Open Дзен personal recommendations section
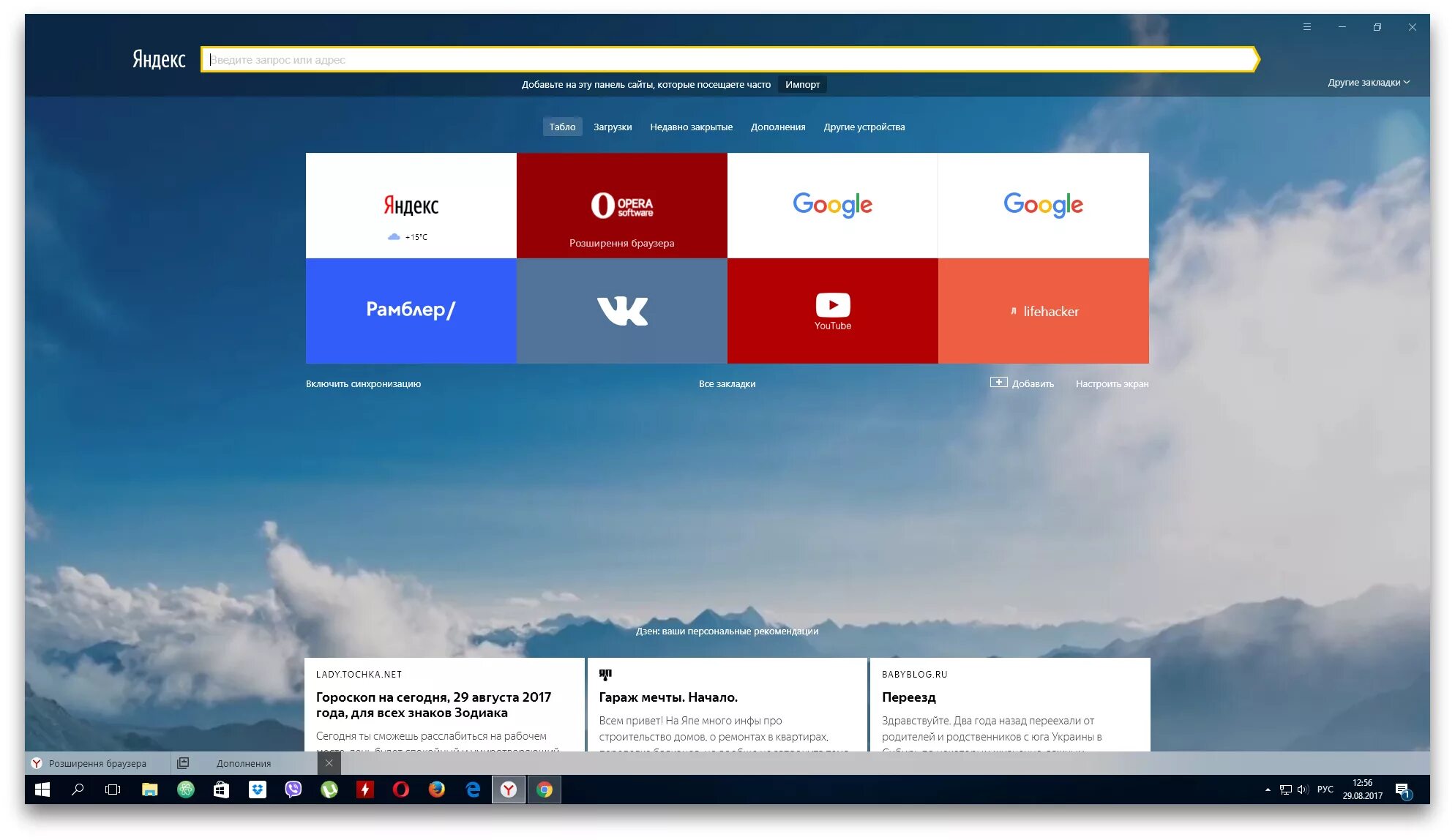The image size is (1455, 840). (x=728, y=630)
